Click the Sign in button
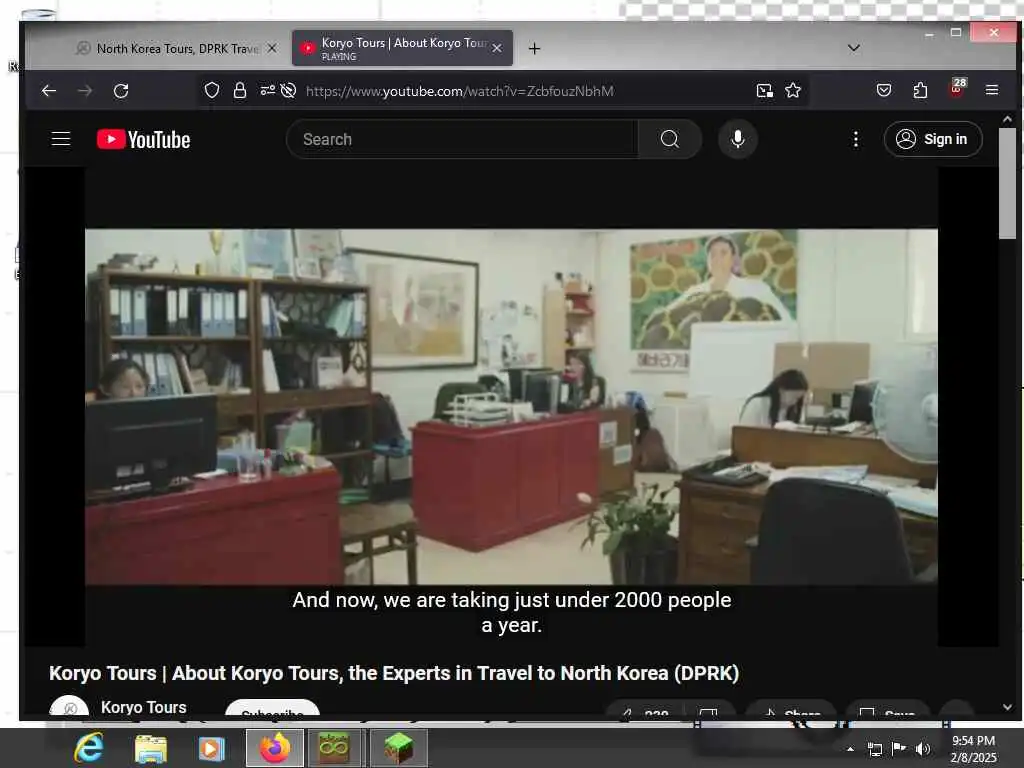This screenshot has height=768, width=1024. 933,139
